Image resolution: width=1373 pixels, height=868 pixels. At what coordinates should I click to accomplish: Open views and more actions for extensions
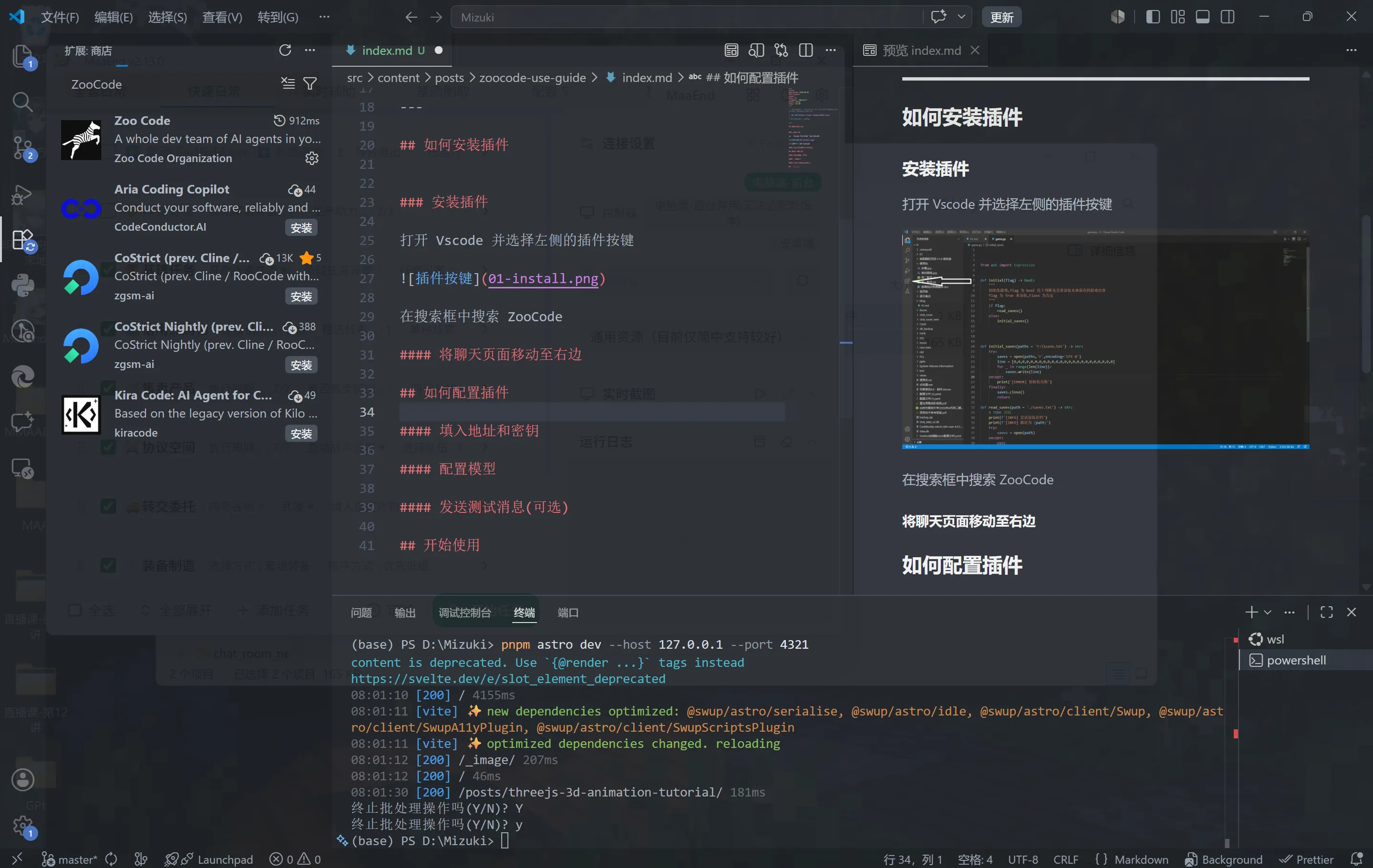310,50
